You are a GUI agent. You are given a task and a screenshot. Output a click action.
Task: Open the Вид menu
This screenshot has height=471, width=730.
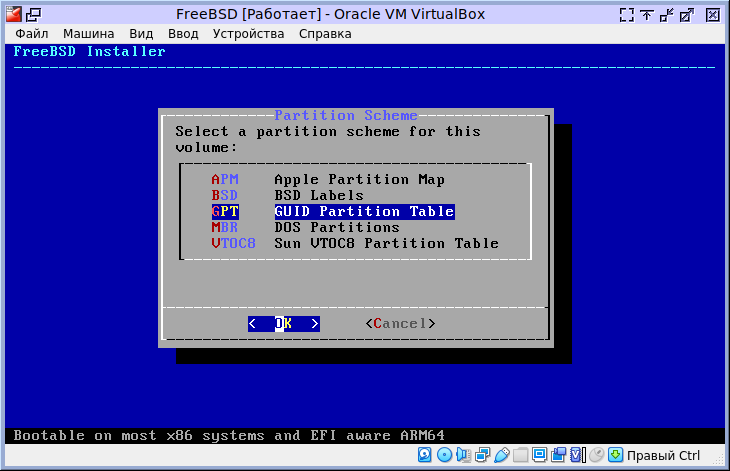[x=141, y=34]
